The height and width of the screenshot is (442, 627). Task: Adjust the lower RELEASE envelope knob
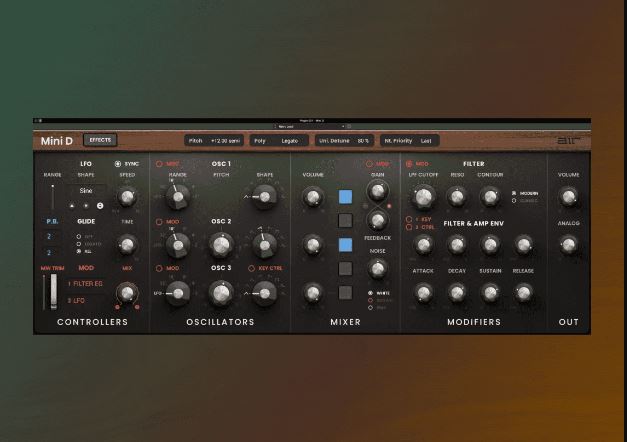(523, 293)
